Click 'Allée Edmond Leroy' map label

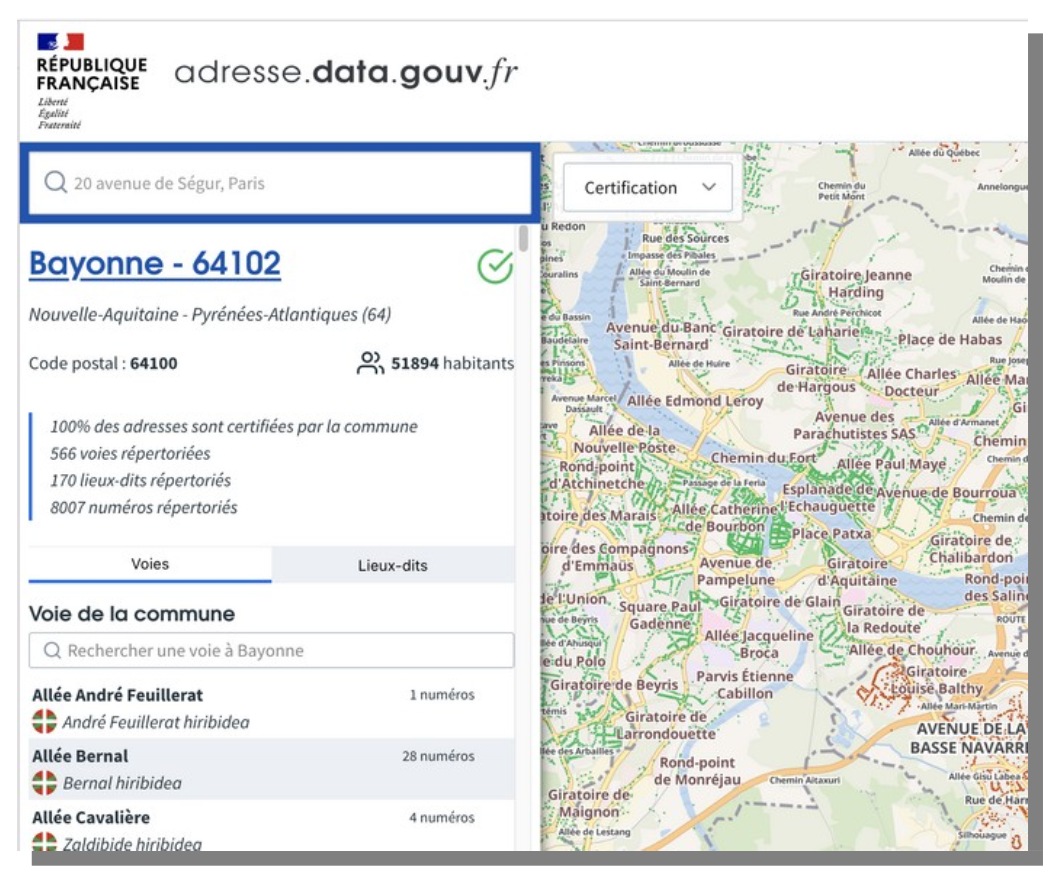coord(695,401)
